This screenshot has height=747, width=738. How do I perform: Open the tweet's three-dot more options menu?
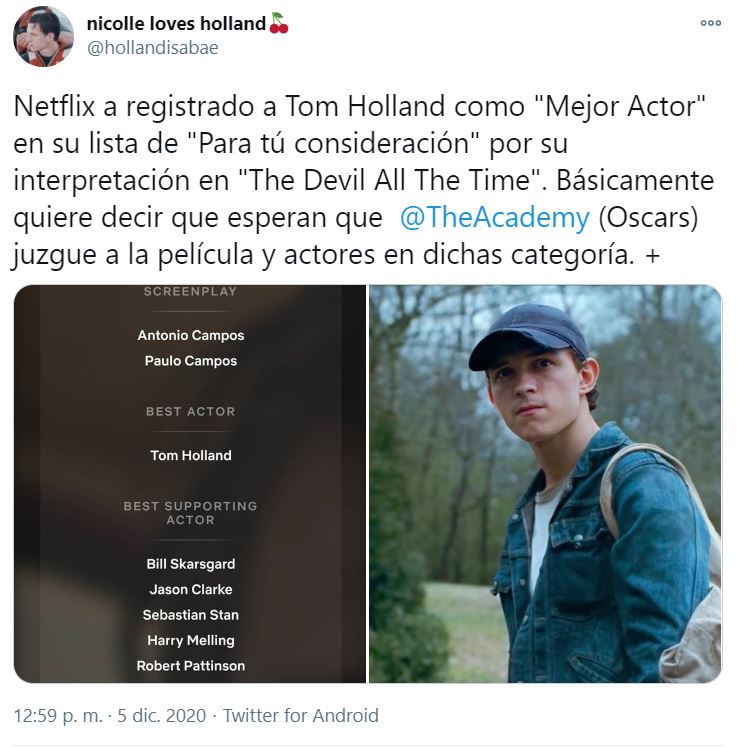(x=710, y=23)
